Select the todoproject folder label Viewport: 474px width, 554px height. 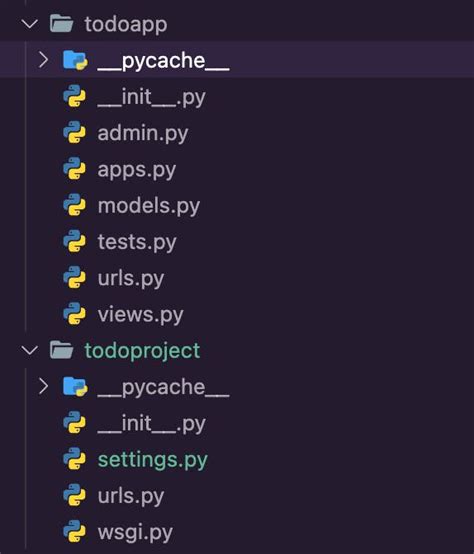(142, 351)
